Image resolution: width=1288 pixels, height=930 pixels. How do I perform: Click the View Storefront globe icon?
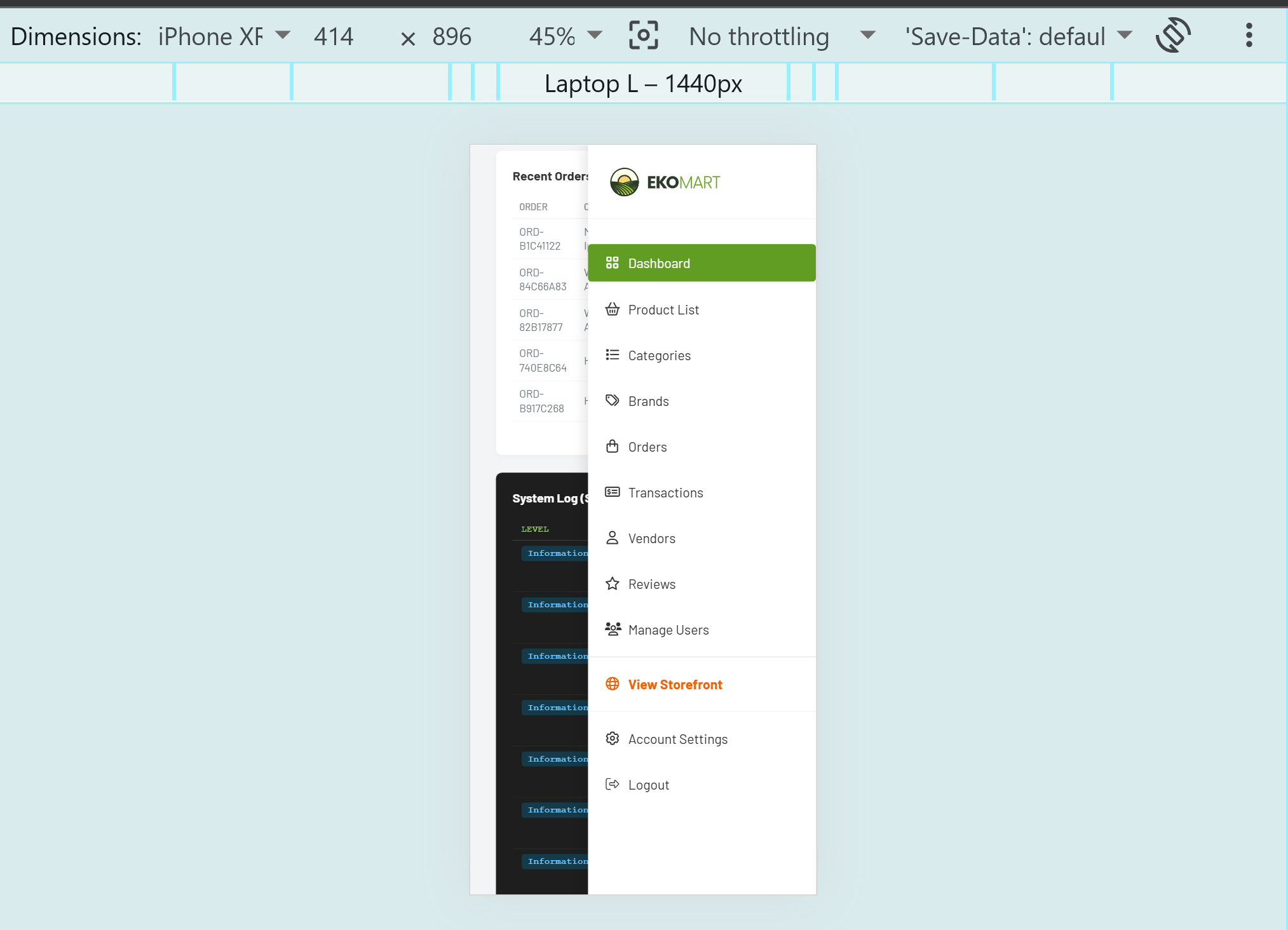pos(612,684)
